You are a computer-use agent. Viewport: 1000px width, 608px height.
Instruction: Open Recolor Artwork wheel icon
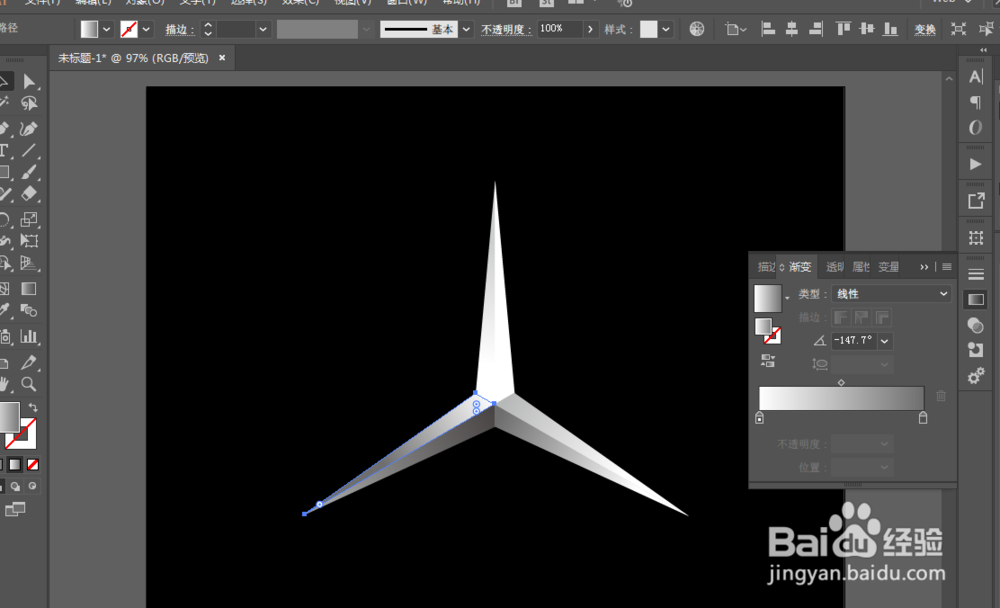coord(696,29)
